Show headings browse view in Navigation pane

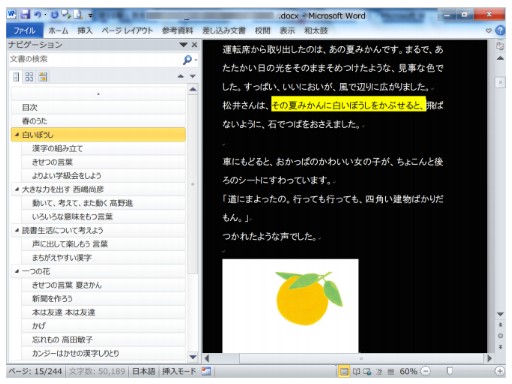point(15,77)
